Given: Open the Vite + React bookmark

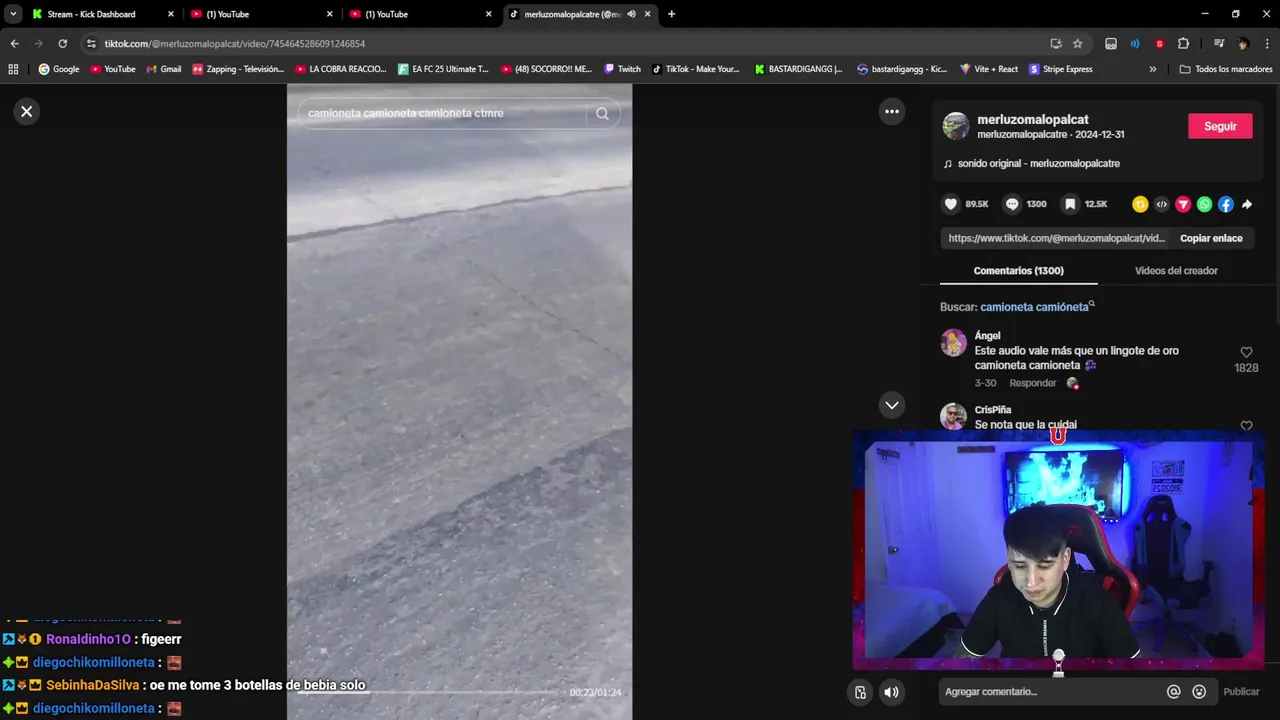Looking at the screenshot, I should coord(989,69).
